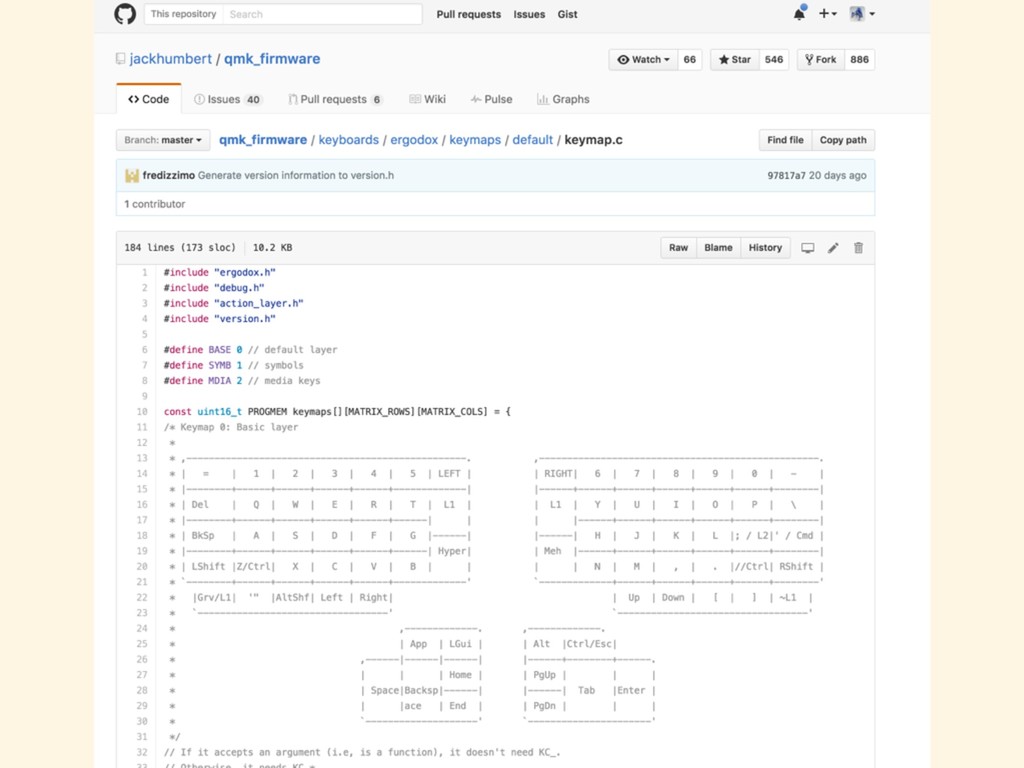Open the GitHub Octocat logo home page
The image size is (1024, 768).
pyautogui.click(x=125, y=14)
